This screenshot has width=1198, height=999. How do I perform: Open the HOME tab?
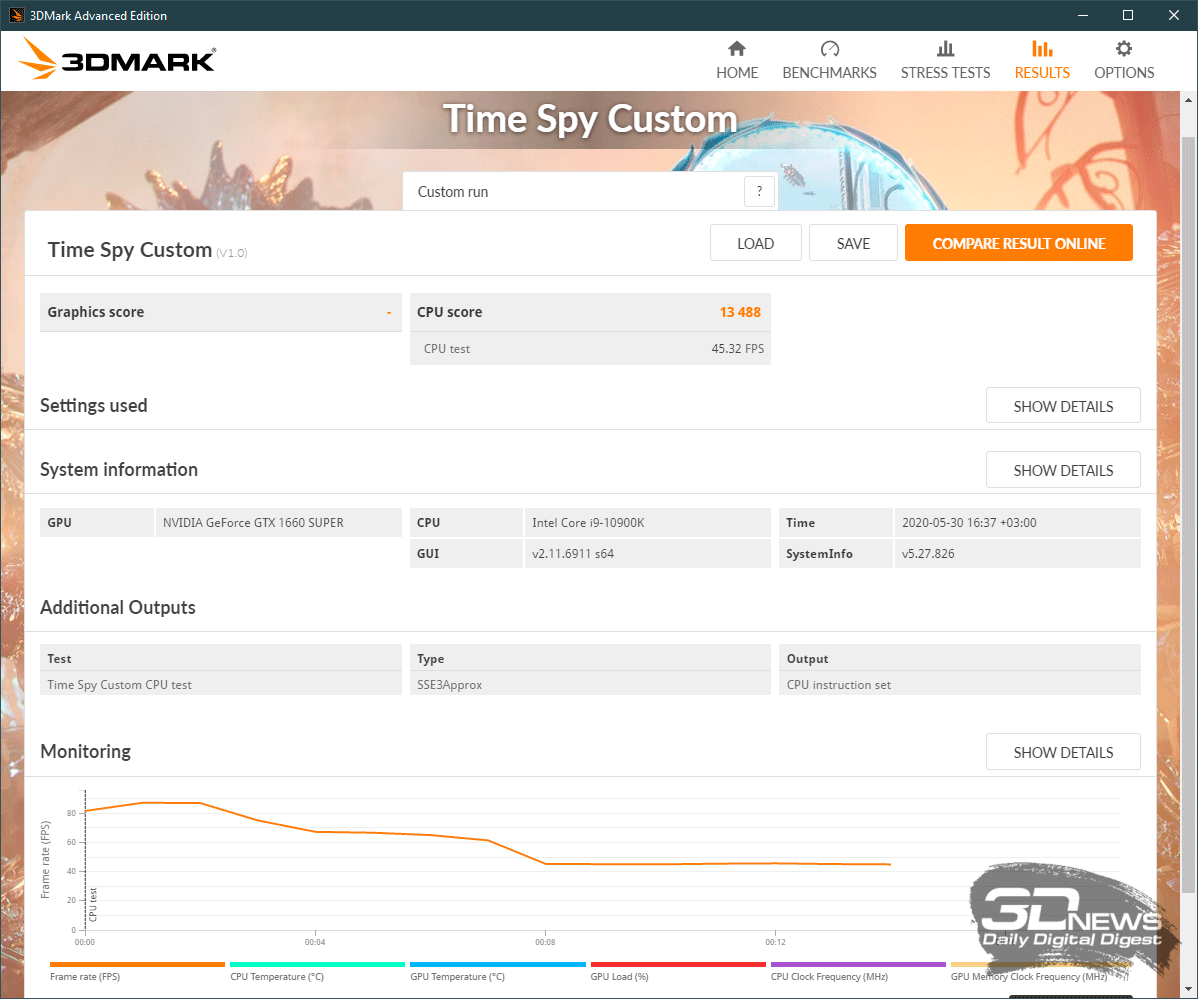tap(737, 60)
